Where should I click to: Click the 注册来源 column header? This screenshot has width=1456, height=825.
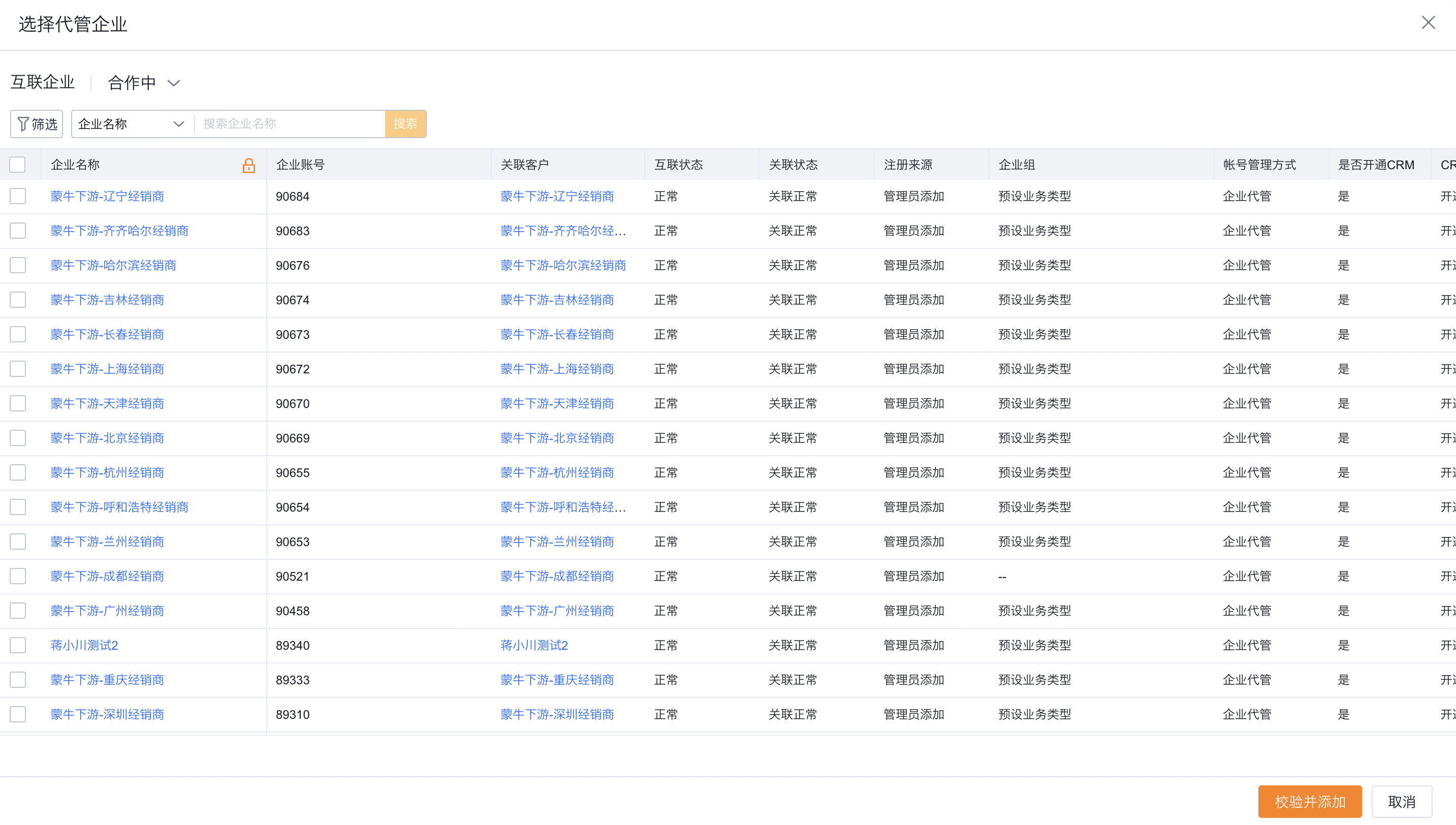click(x=908, y=165)
